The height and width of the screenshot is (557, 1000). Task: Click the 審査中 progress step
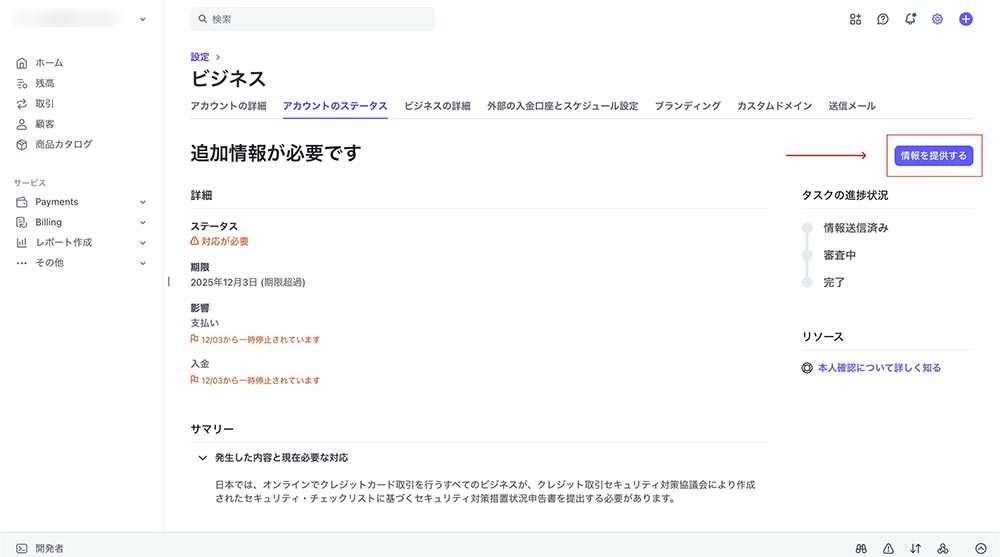coord(839,255)
